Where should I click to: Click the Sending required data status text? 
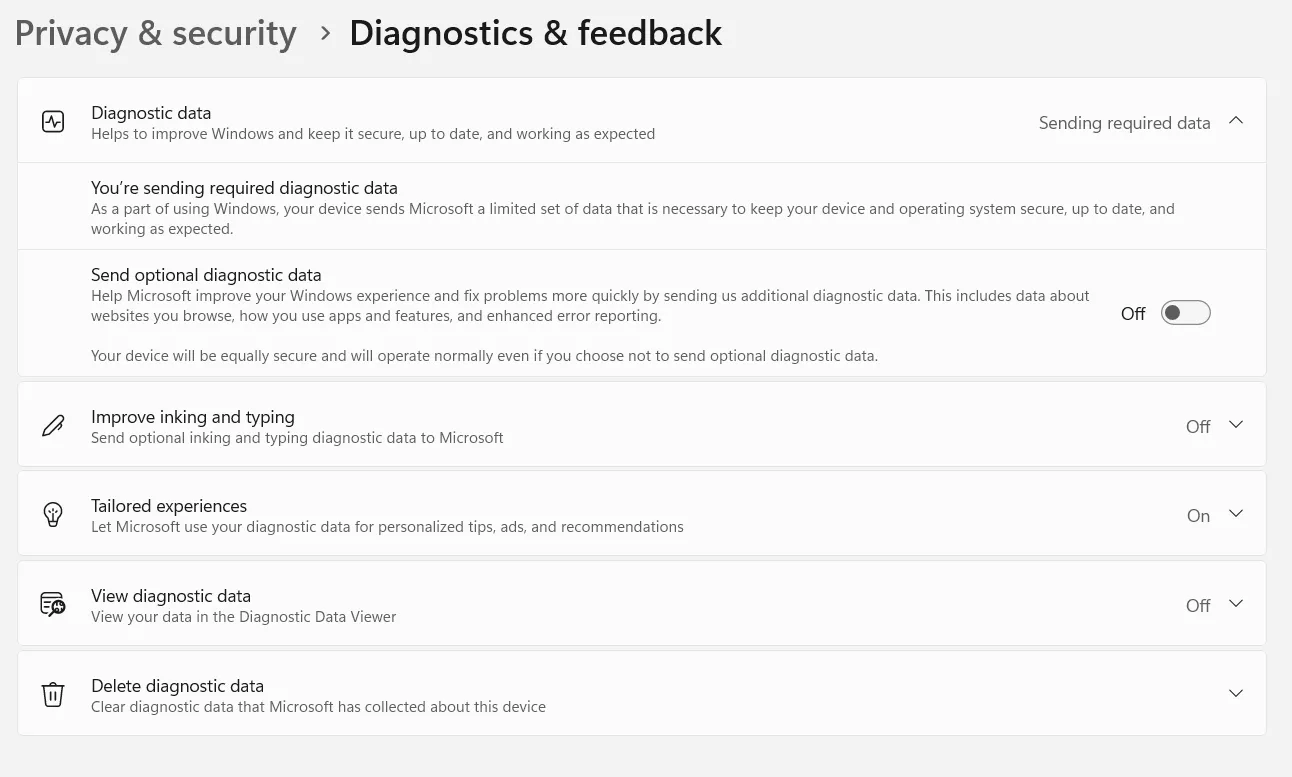click(x=1124, y=123)
